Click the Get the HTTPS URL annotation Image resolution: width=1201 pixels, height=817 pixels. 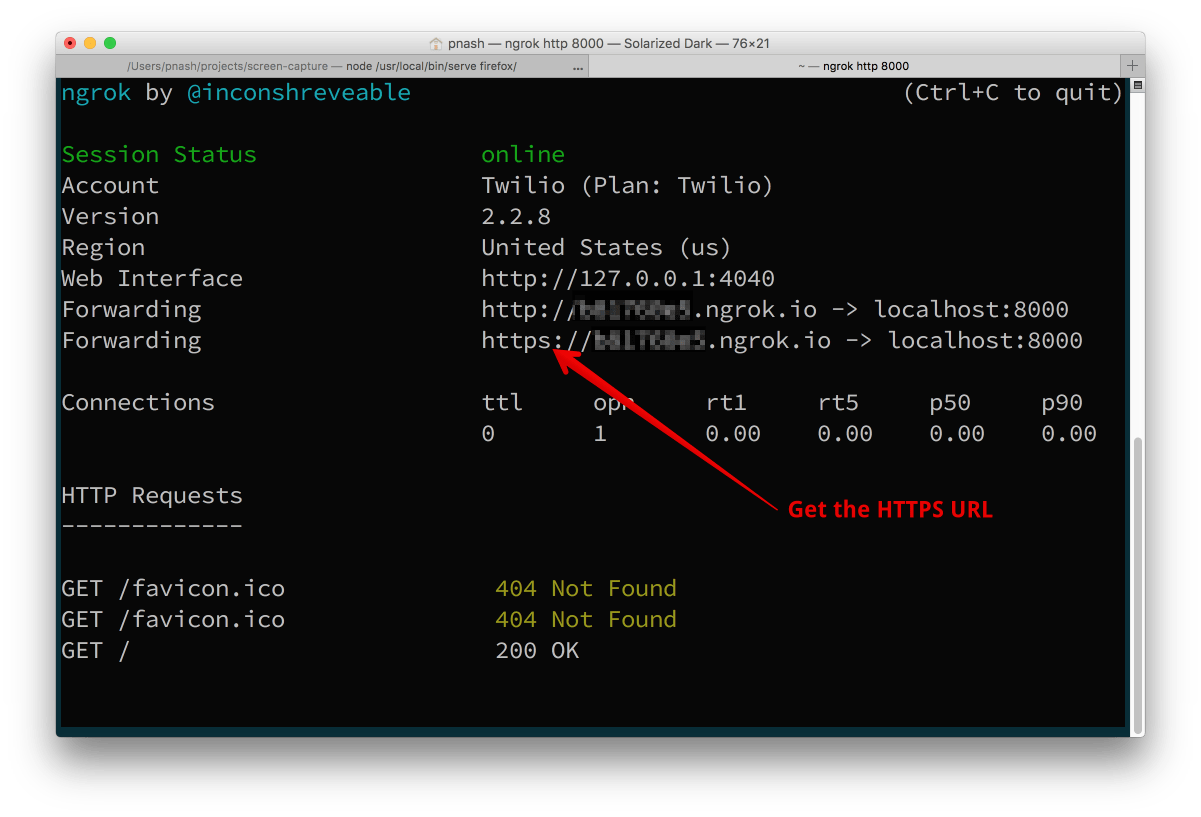pos(889,509)
